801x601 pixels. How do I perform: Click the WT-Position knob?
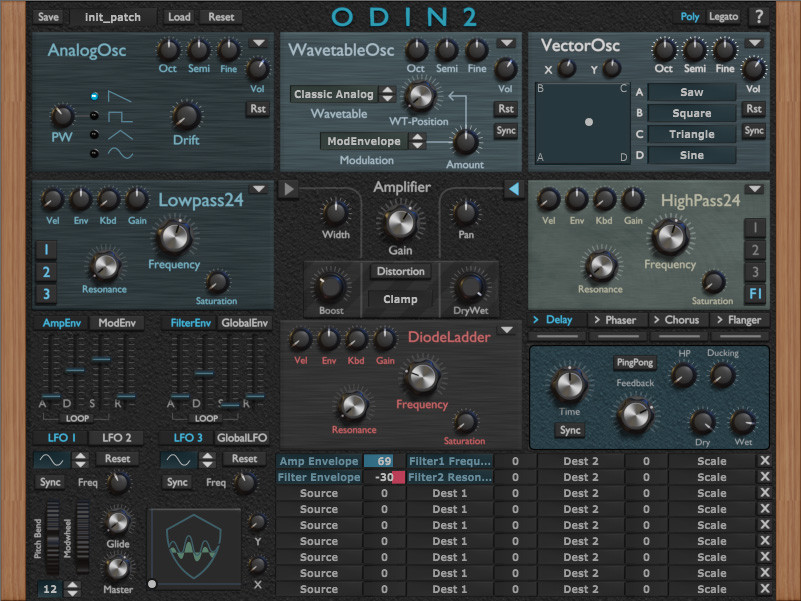click(419, 96)
